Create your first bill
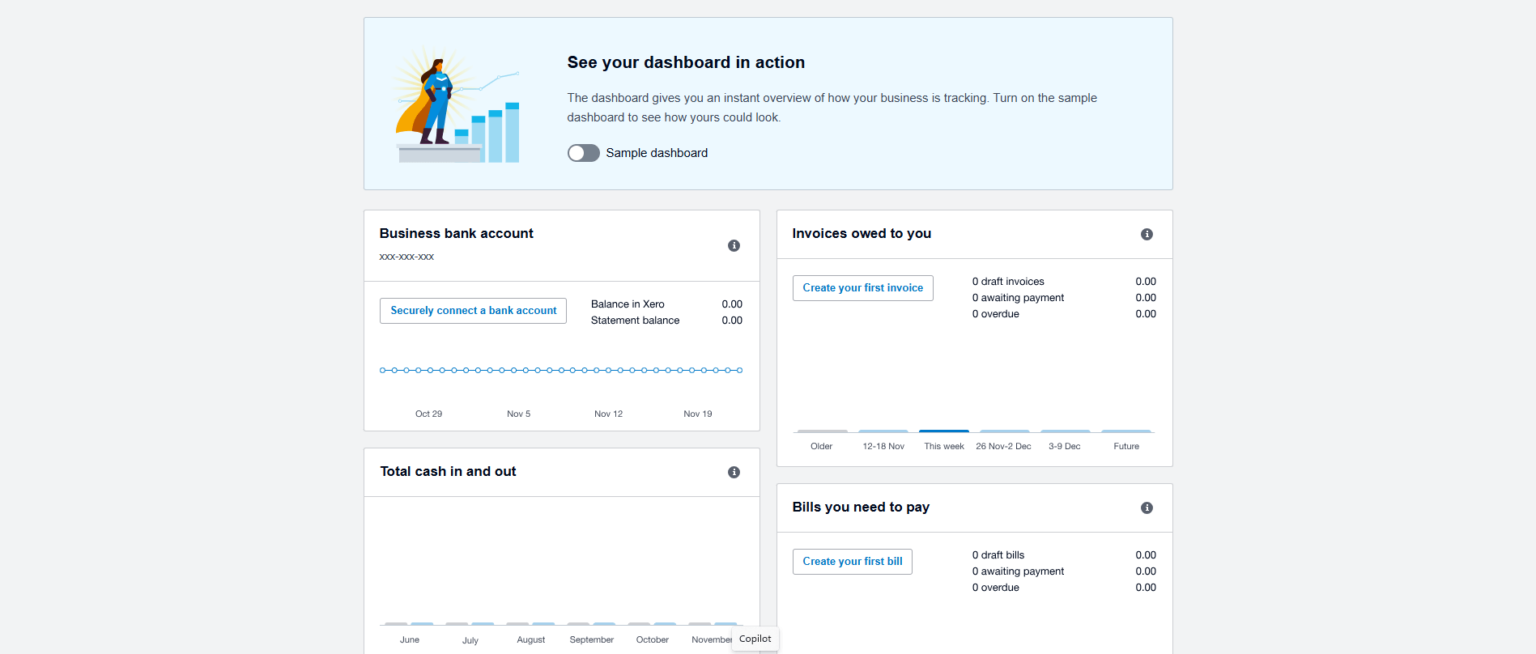The width and height of the screenshot is (1536, 654). tap(852, 561)
